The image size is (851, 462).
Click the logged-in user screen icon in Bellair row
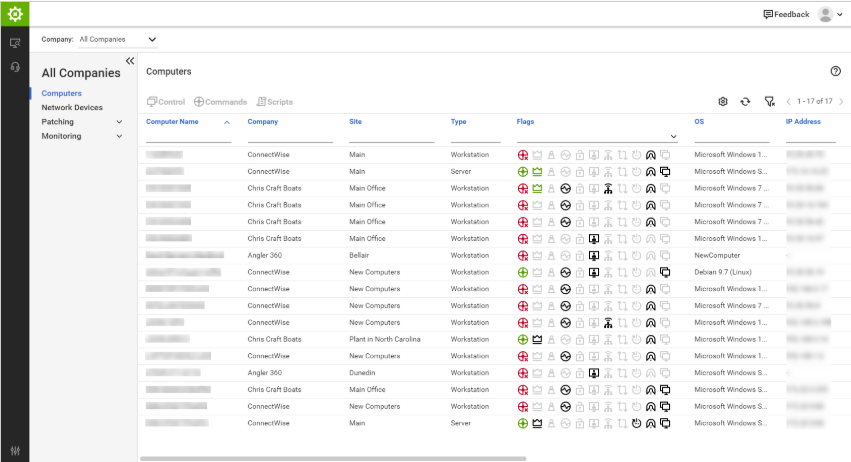click(594, 255)
